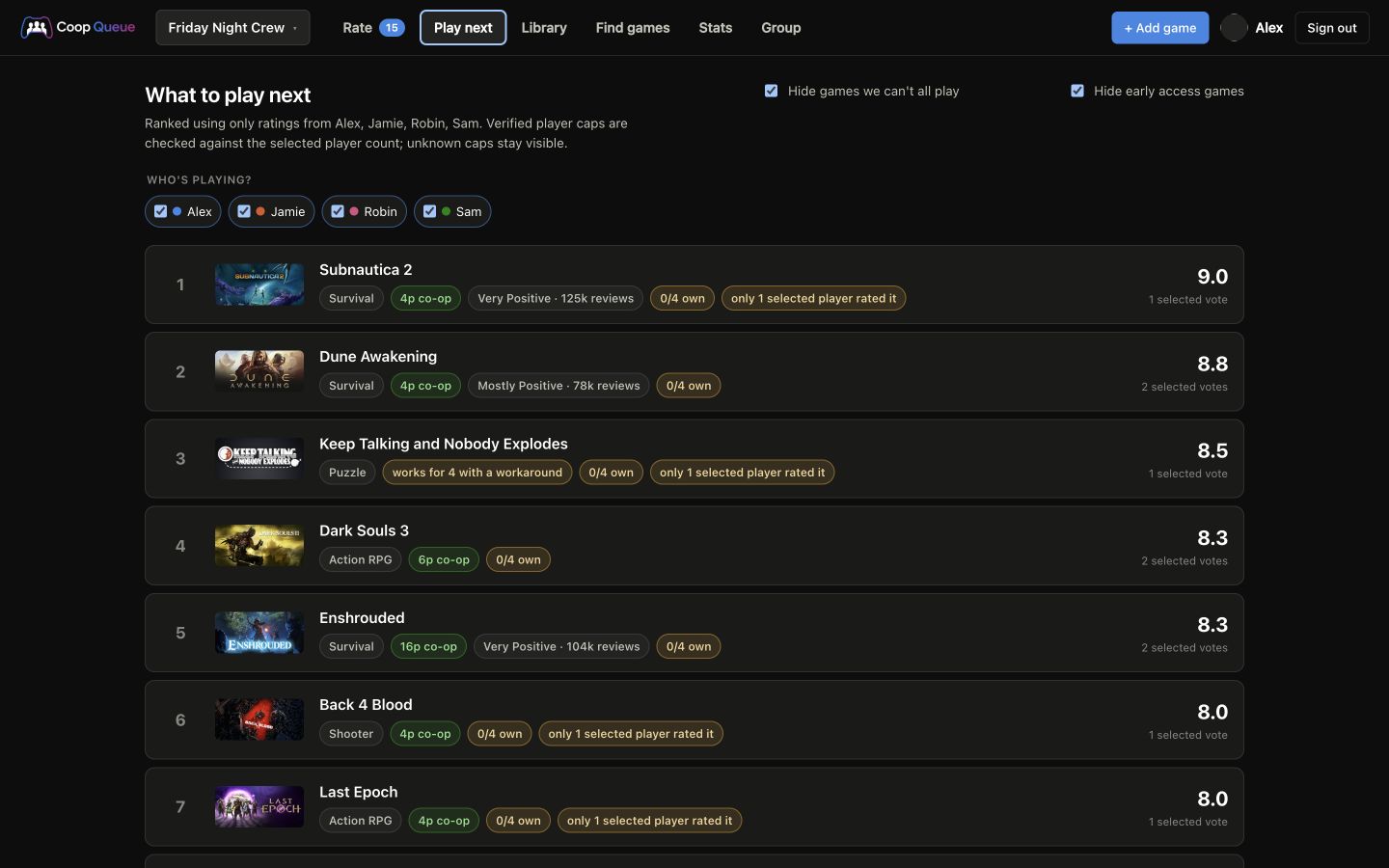Uncheck the Alex player checkbox
Screen dimensions: 1389x868
[161, 211]
